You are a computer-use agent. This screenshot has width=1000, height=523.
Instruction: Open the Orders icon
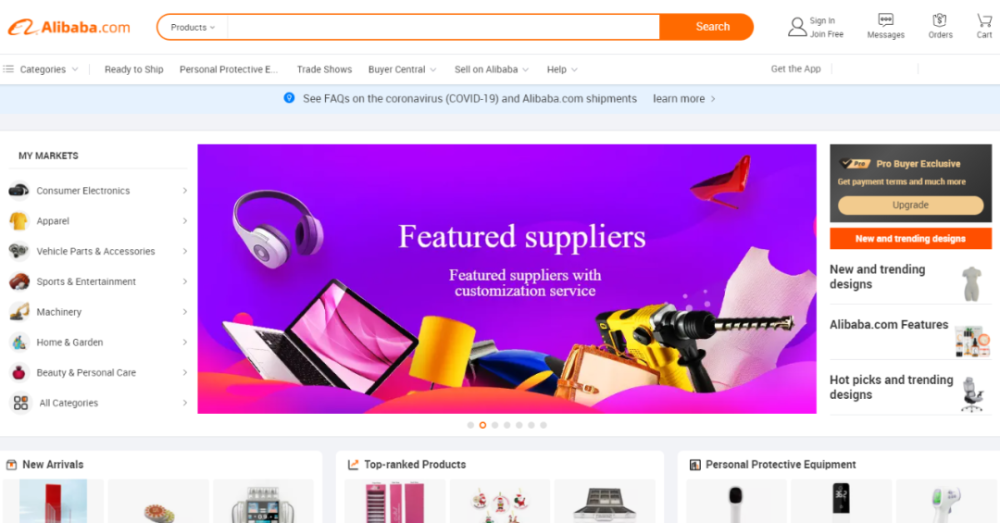click(939, 20)
